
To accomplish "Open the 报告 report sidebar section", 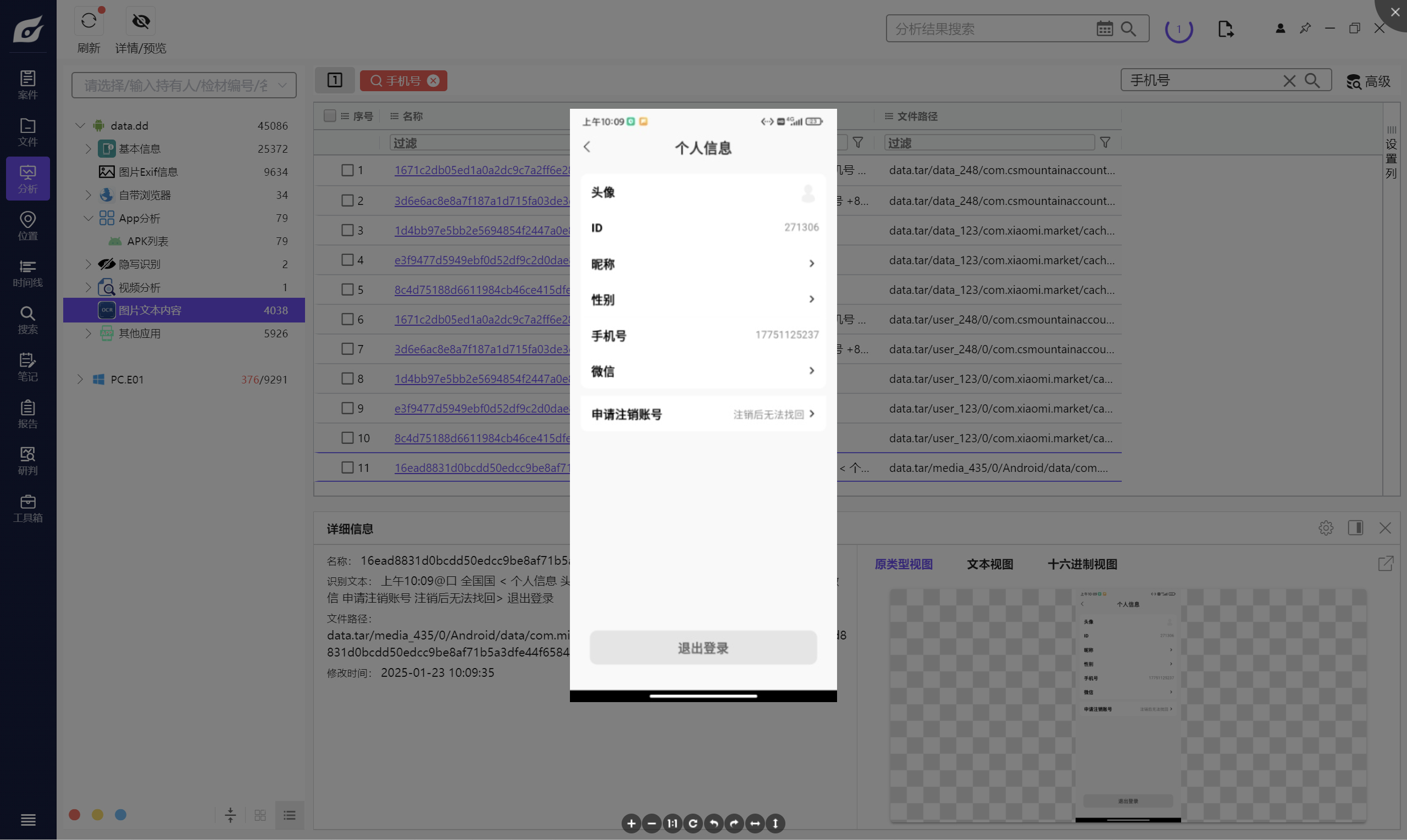I will pos(27,414).
